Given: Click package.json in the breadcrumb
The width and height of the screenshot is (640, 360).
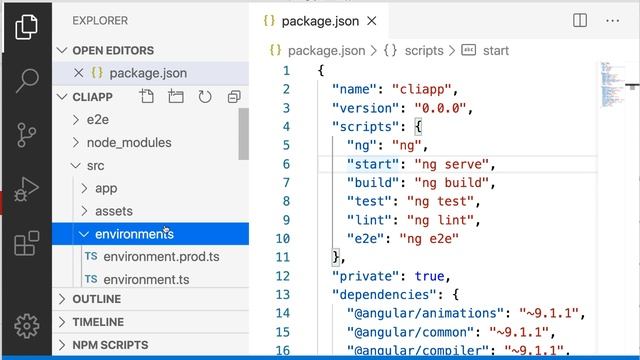Looking at the screenshot, I should [327, 51].
